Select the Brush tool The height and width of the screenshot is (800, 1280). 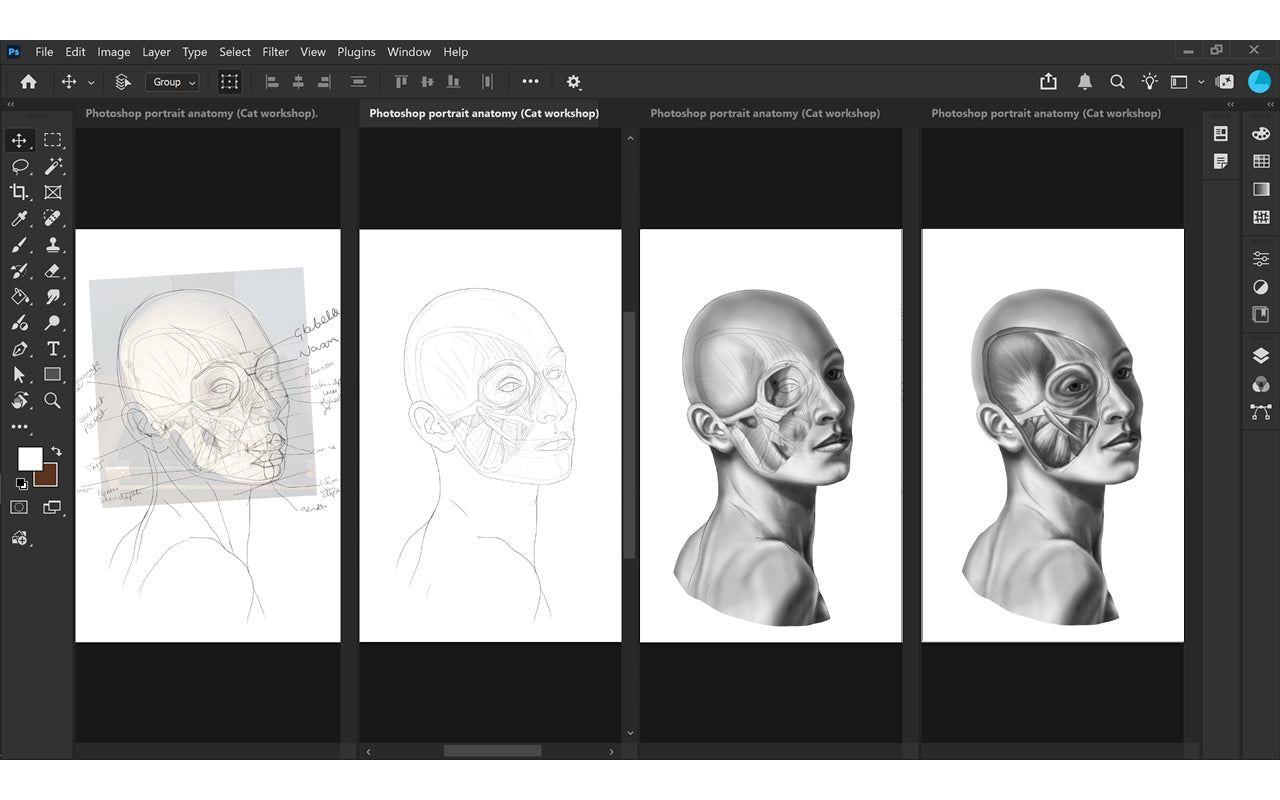pyautogui.click(x=19, y=244)
